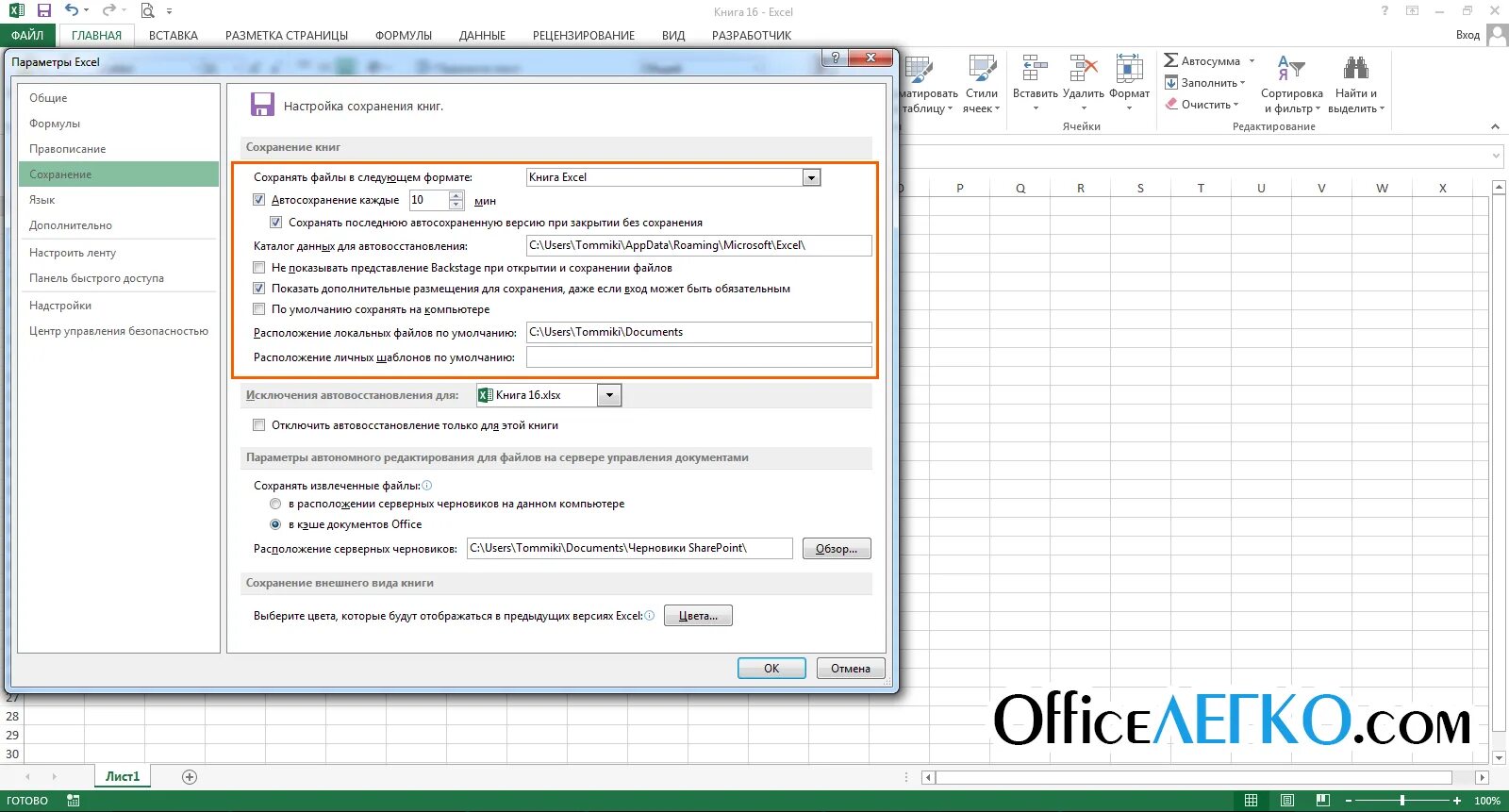Click the autorecover catalog path field
The image size is (1509, 812).
coord(699,245)
